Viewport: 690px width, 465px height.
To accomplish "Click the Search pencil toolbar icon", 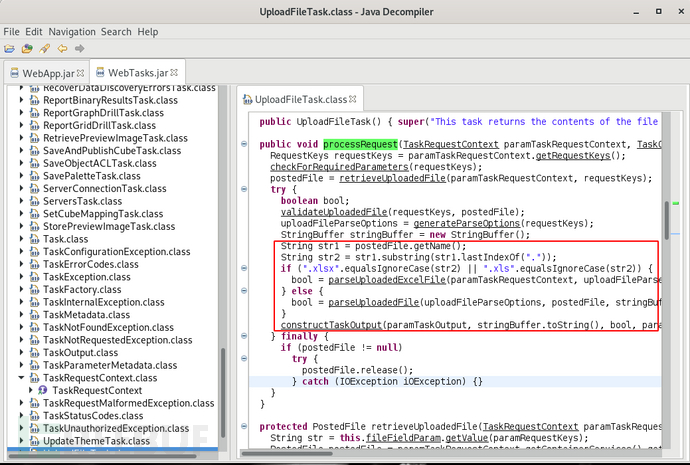I will pos(44,48).
